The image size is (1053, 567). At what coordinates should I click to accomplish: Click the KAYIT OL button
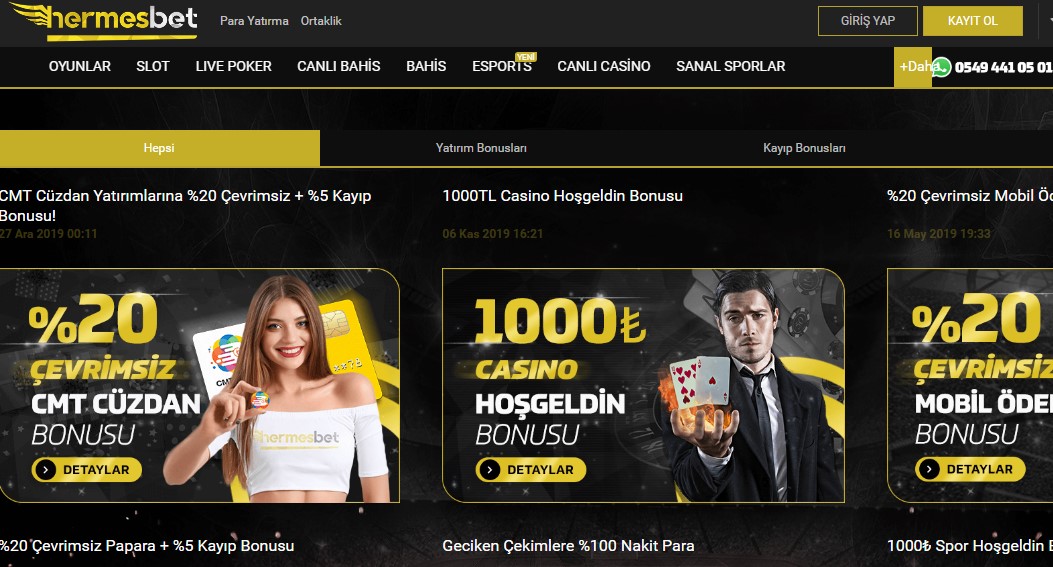pyautogui.click(x=972, y=21)
